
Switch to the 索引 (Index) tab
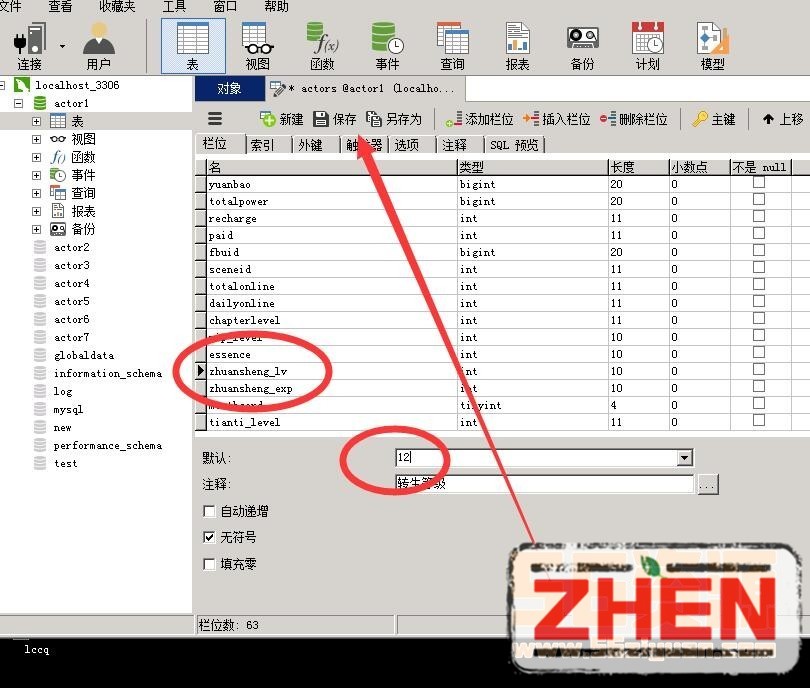[262, 145]
